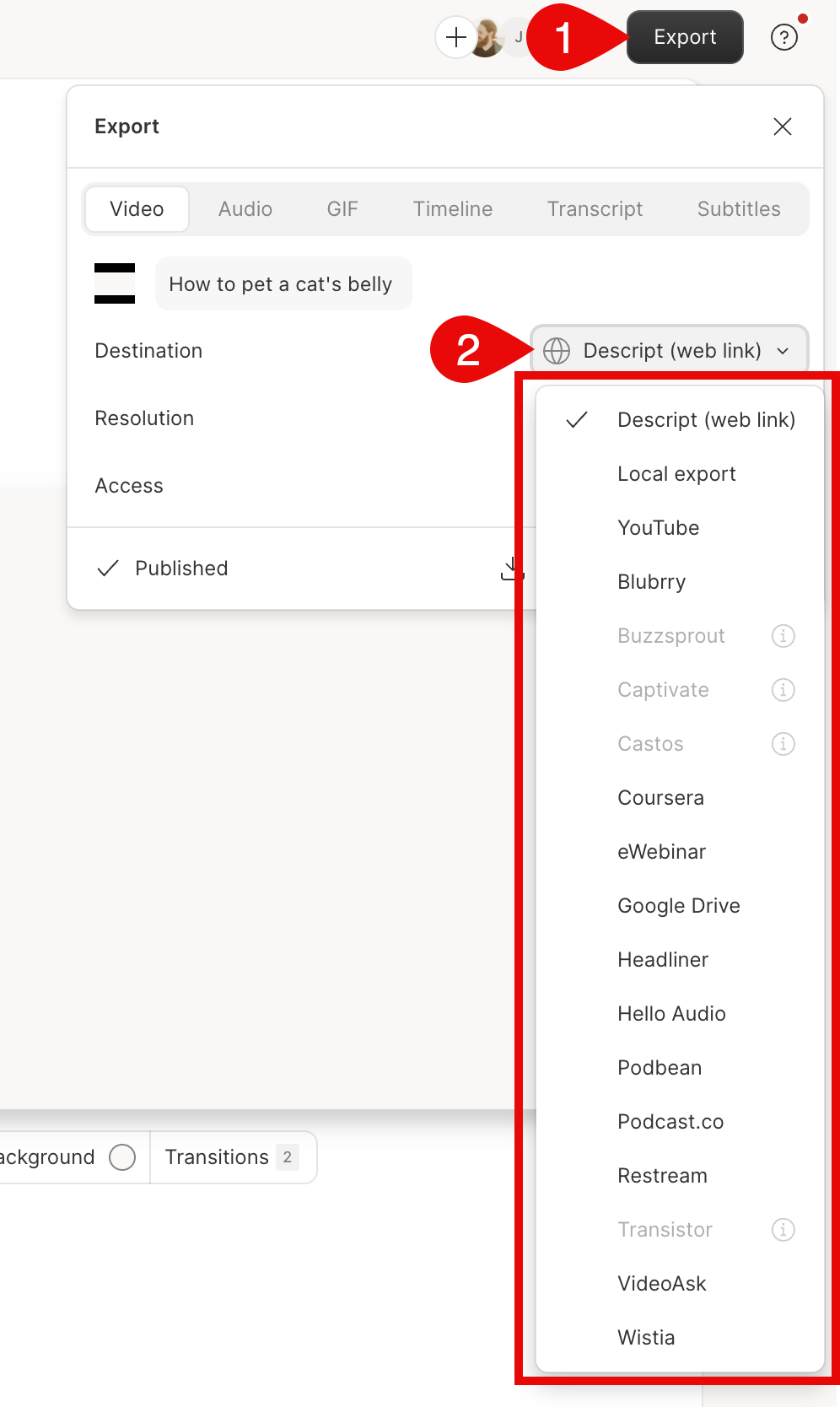
Task: Click info icon beside Castos
Action: click(x=783, y=744)
